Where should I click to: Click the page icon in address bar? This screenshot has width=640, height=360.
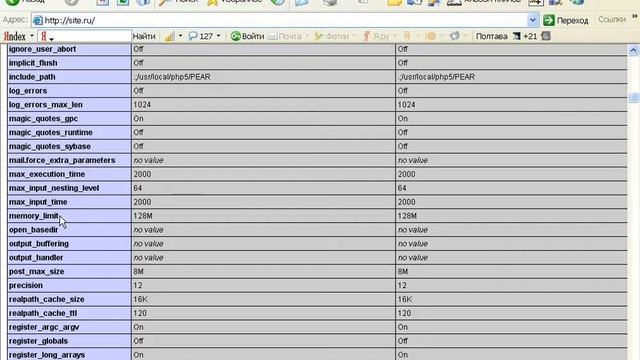[37, 20]
